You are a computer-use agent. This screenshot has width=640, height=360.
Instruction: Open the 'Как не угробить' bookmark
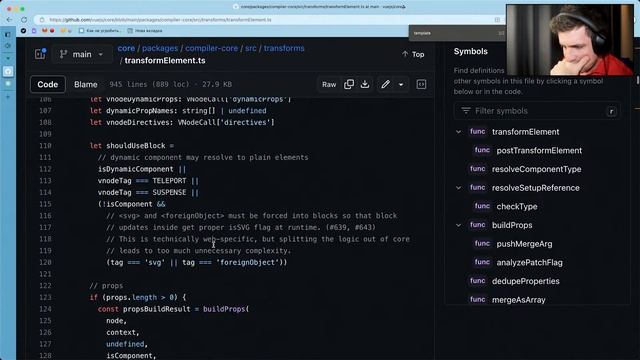coord(100,31)
